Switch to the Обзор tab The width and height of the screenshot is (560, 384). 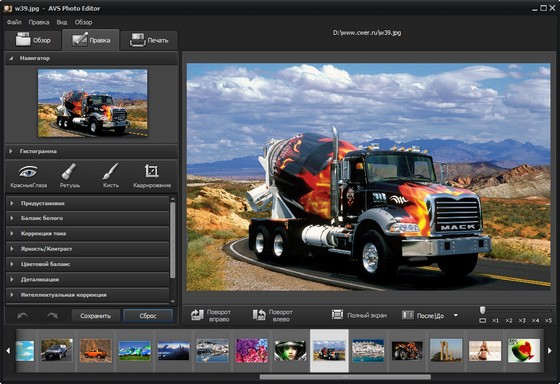33,40
